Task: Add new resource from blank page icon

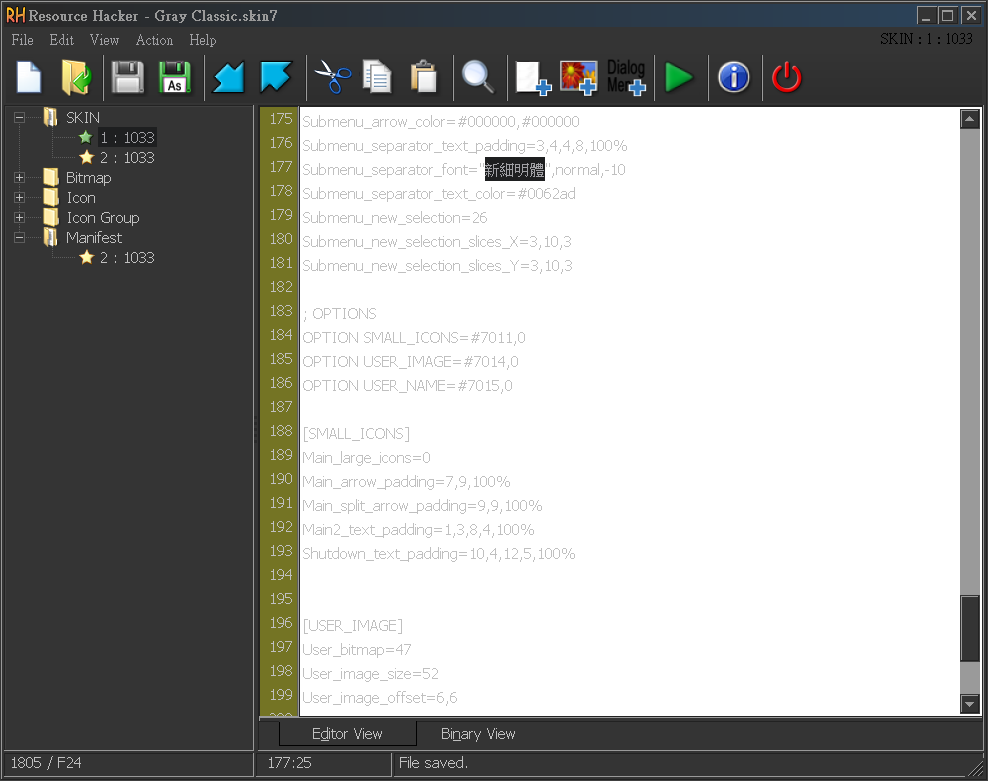Action: tap(533, 78)
